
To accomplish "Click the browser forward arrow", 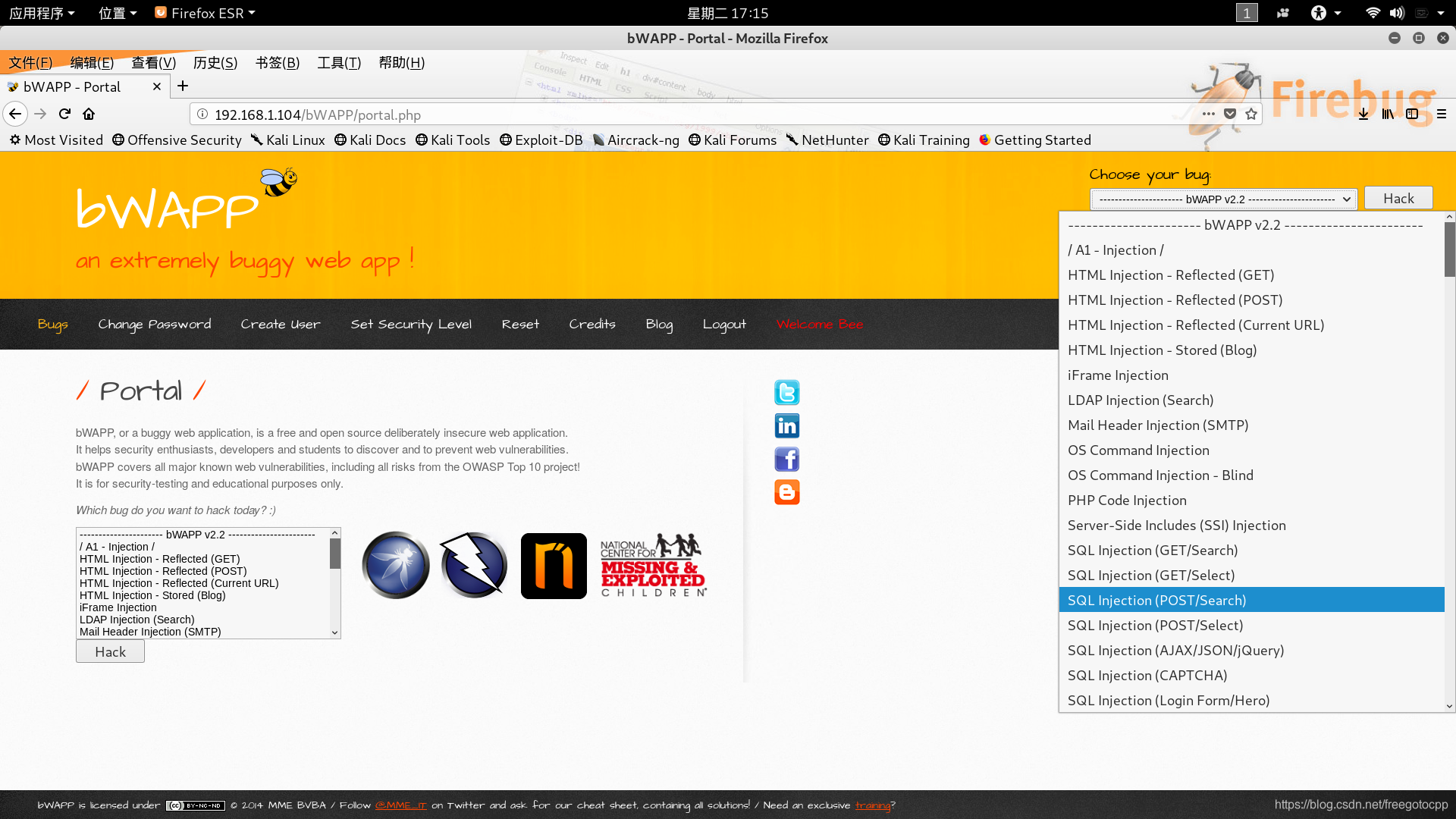I will (x=40, y=114).
